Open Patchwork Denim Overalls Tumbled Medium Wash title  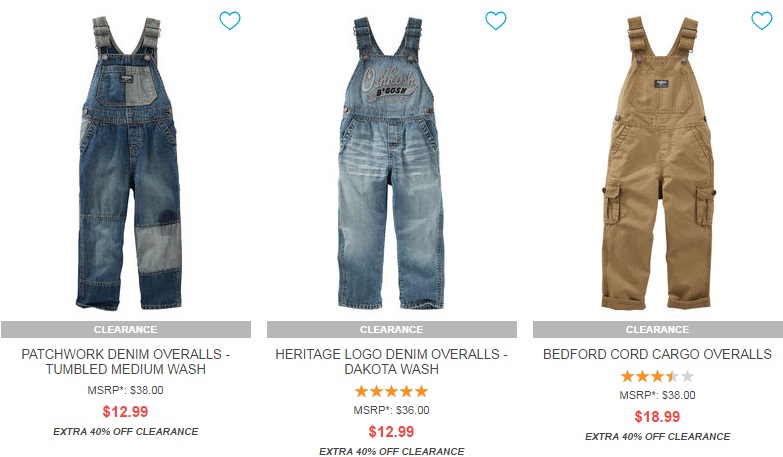point(126,362)
